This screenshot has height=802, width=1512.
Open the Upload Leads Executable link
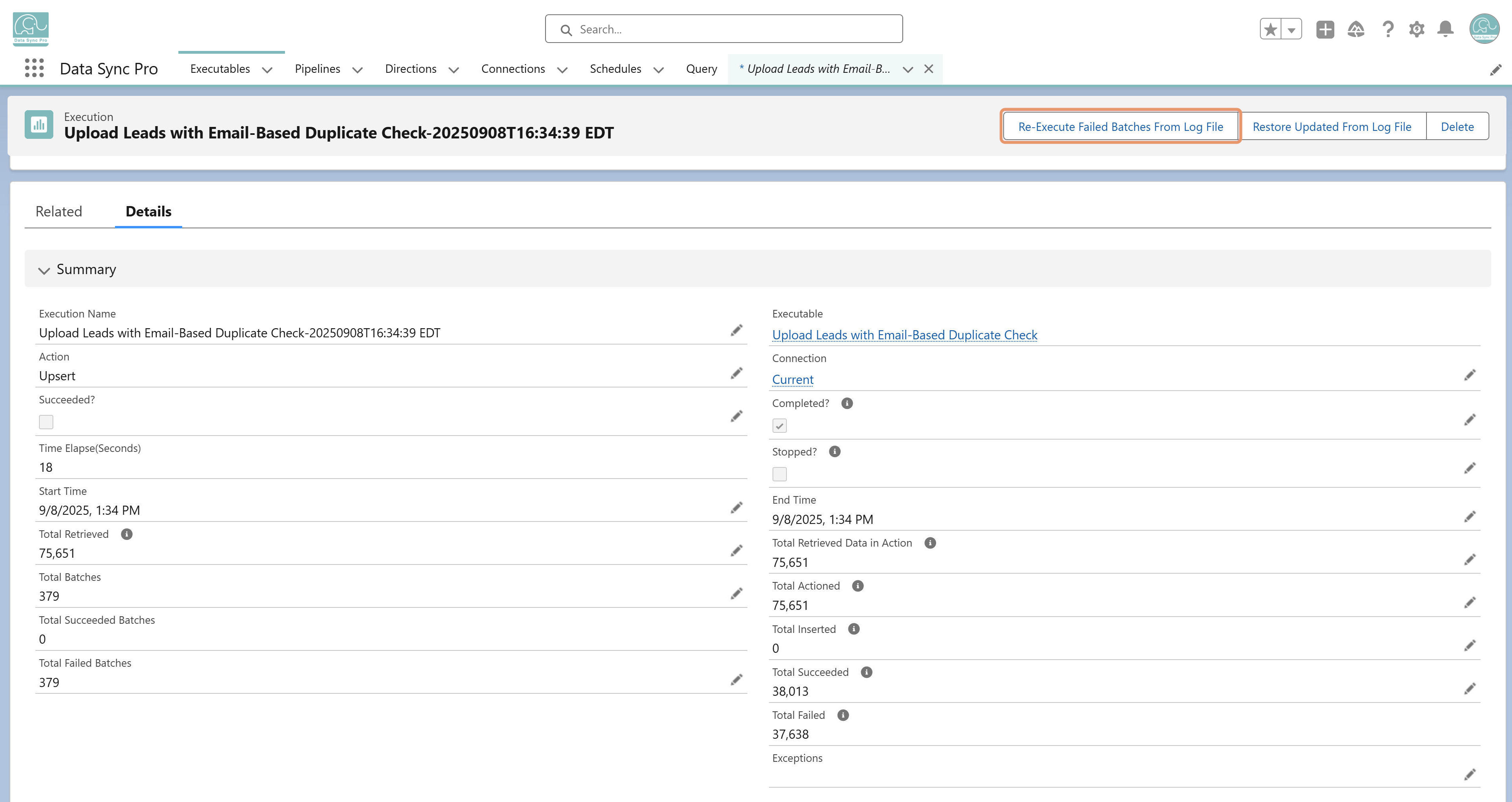(x=905, y=335)
